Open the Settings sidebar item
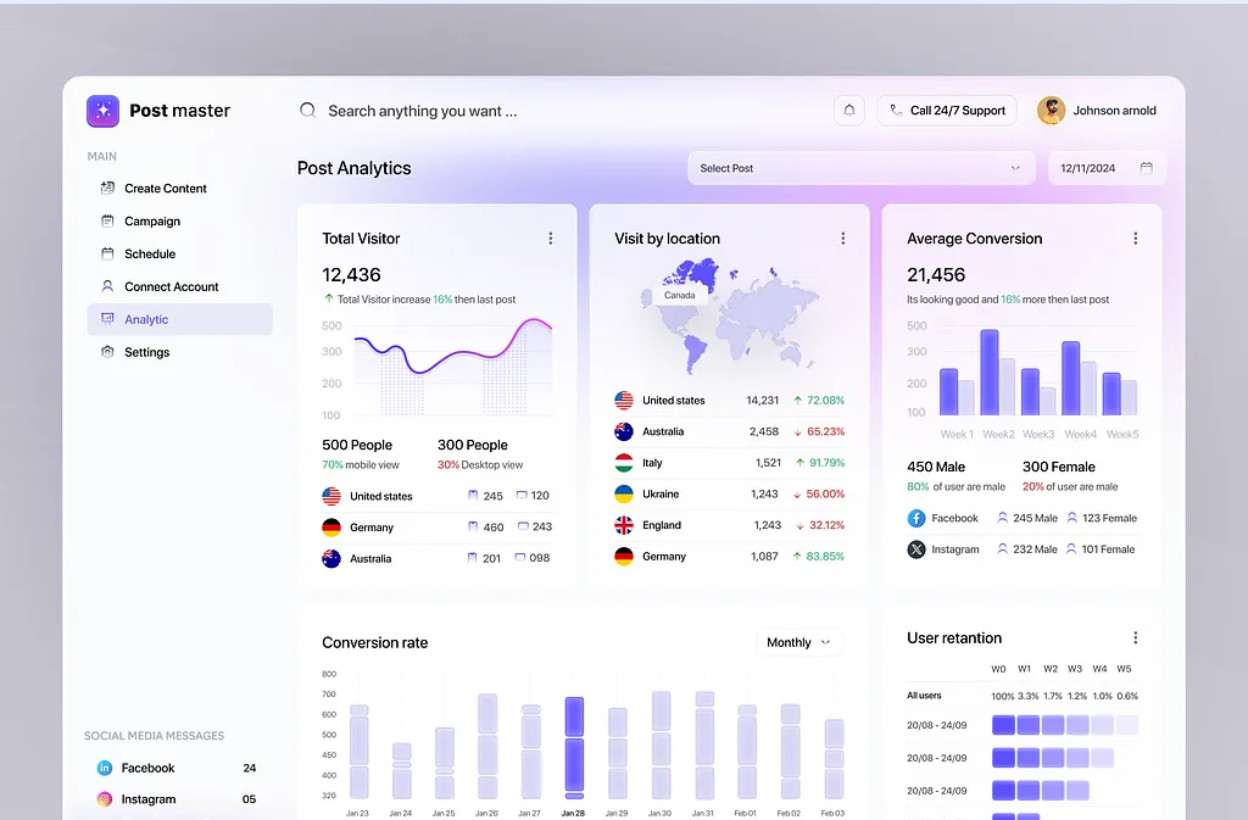1248x820 pixels. point(147,352)
